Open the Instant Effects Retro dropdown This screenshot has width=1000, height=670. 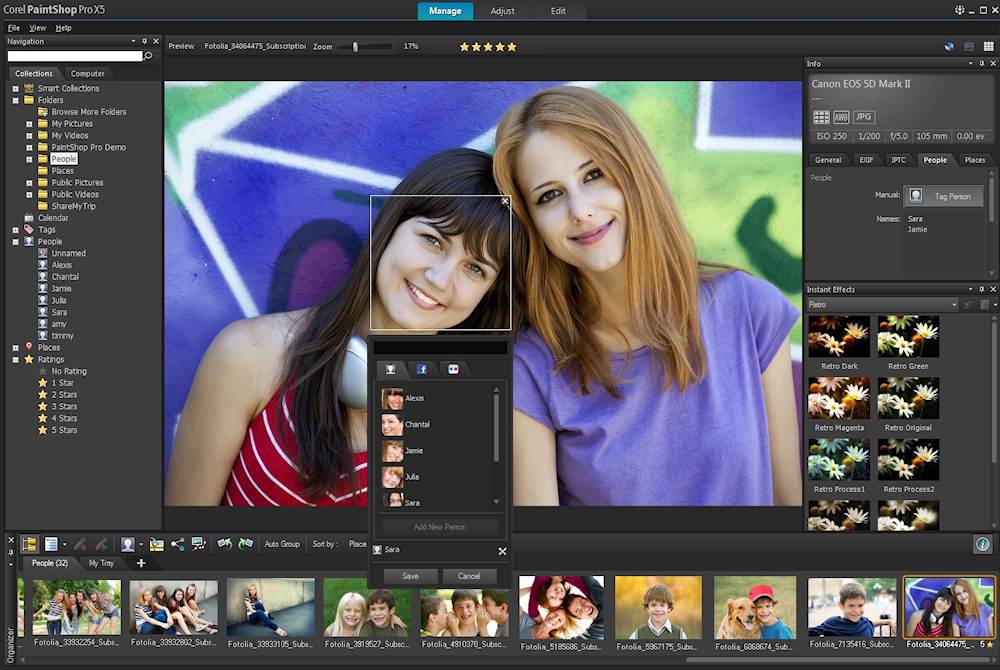954,305
